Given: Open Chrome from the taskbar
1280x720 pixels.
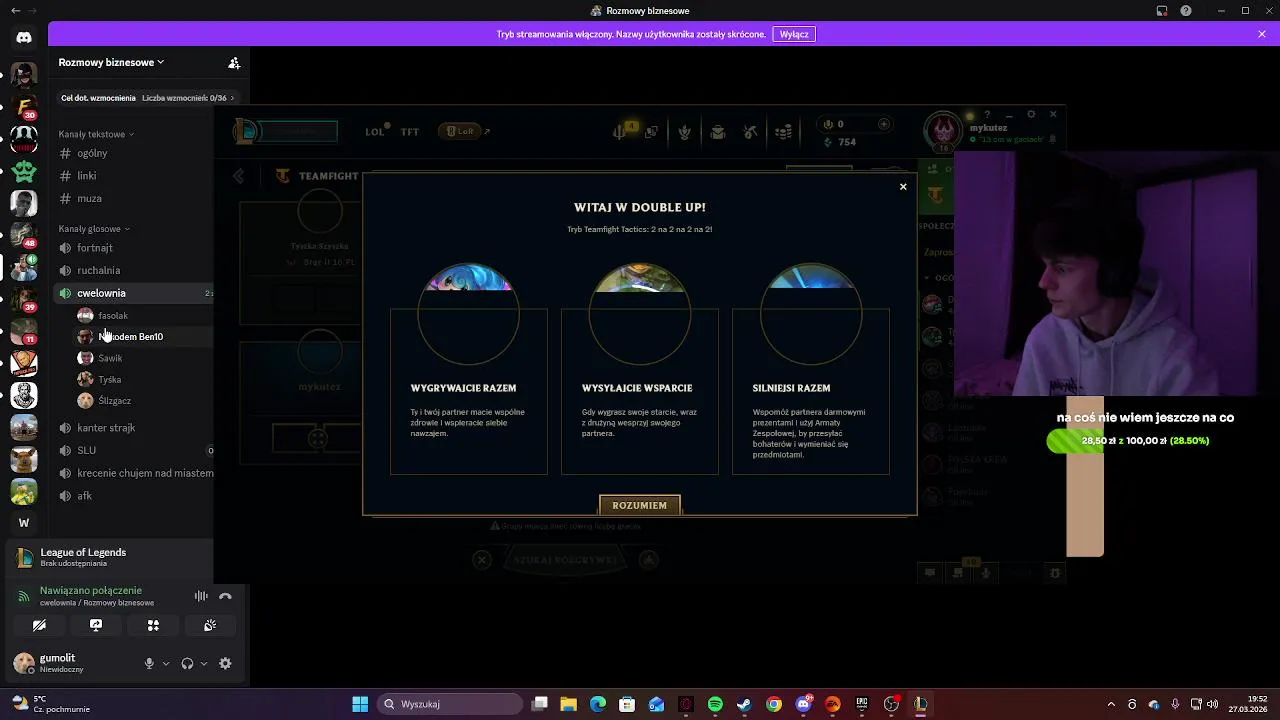Looking at the screenshot, I should 774,704.
